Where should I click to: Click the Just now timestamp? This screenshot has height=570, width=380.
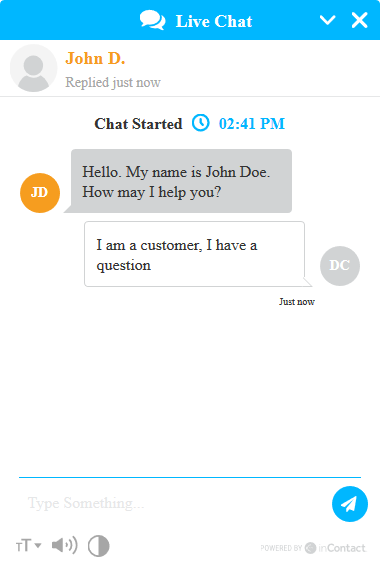click(x=297, y=302)
